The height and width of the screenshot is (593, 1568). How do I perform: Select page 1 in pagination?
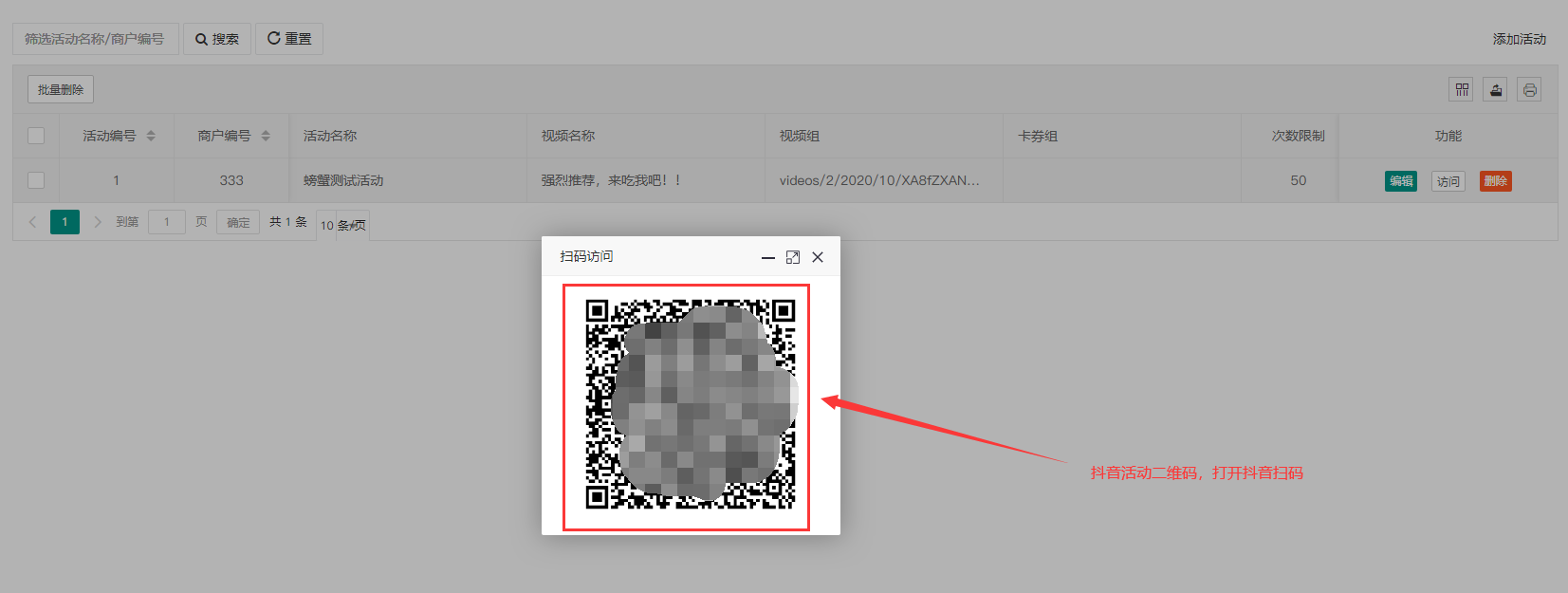(x=65, y=222)
